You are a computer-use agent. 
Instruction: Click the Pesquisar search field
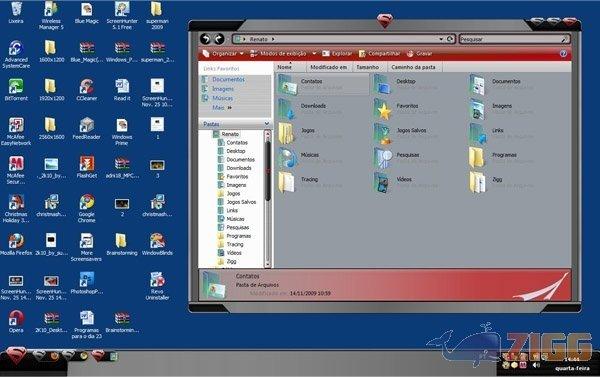coord(514,39)
